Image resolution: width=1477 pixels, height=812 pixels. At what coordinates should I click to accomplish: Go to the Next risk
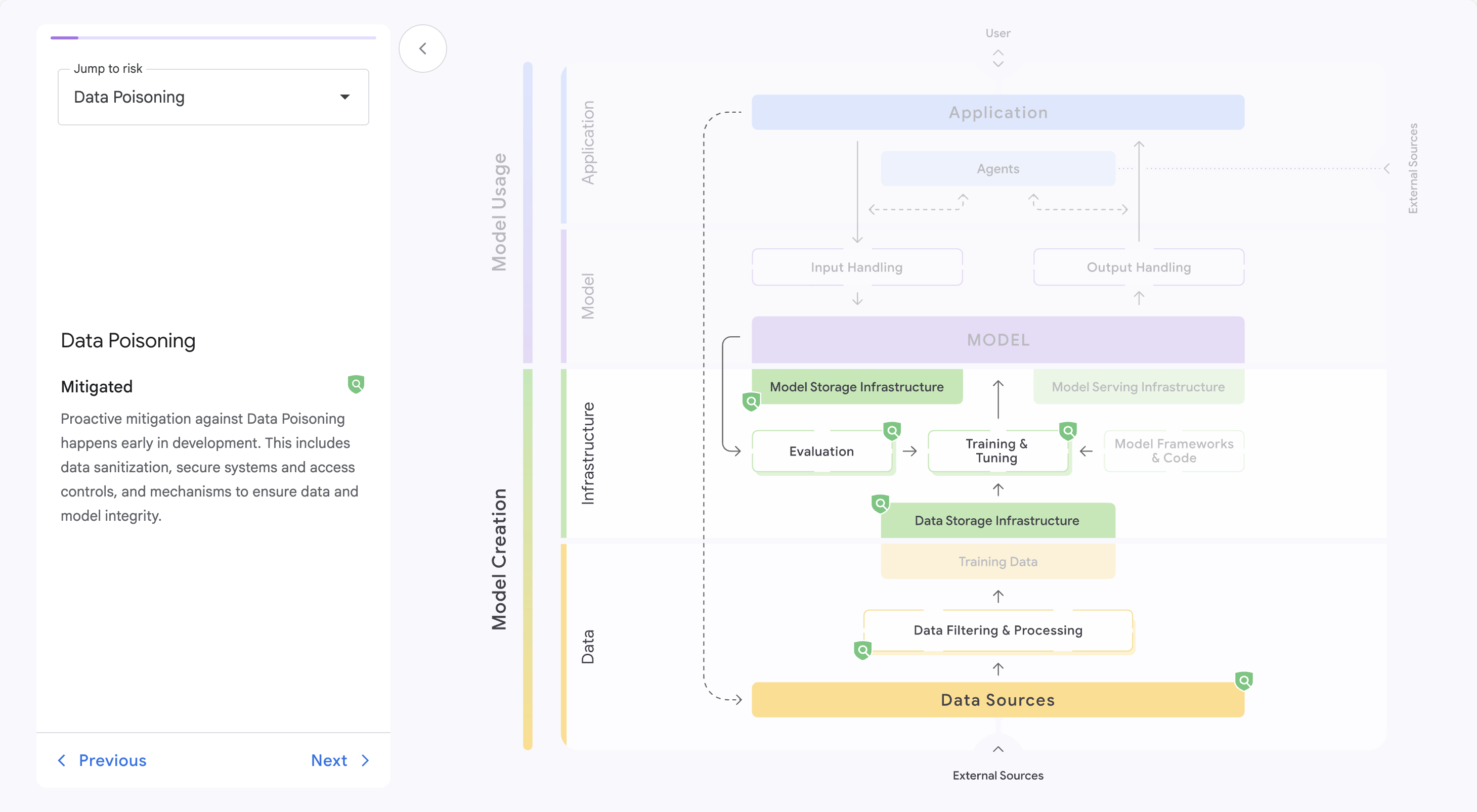coord(340,760)
